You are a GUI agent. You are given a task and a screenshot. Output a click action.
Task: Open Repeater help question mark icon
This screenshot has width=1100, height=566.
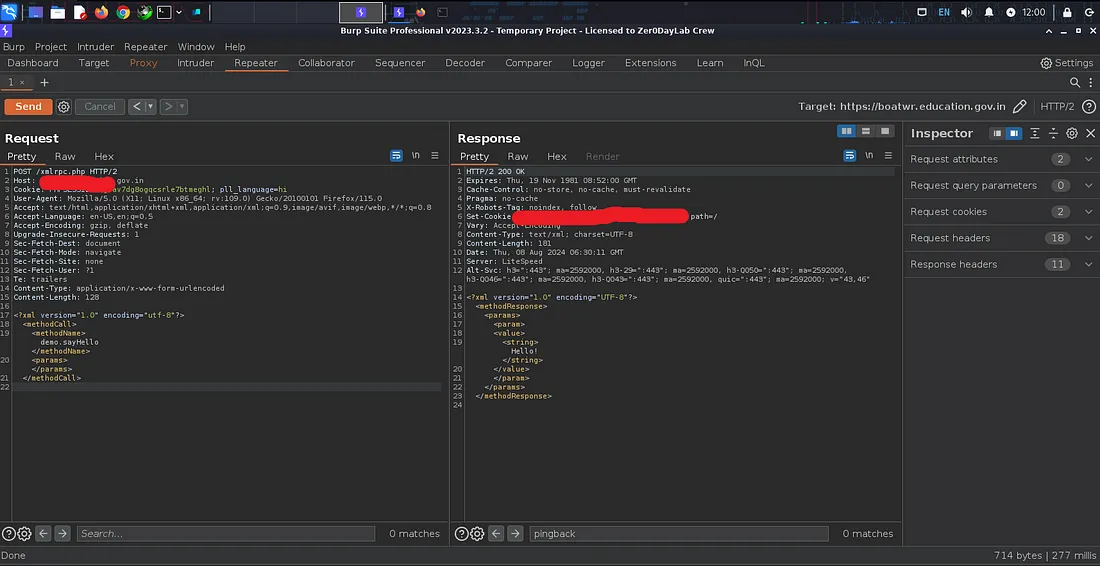coord(1089,107)
